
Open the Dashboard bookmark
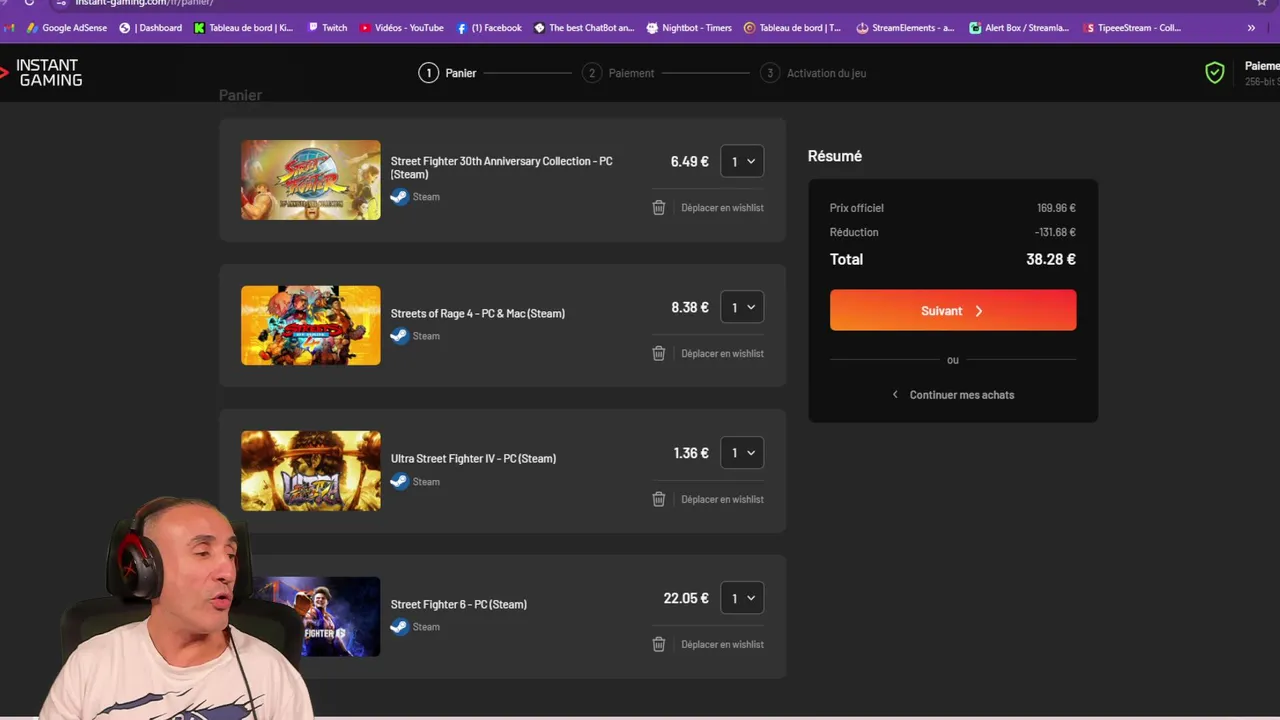(151, 28)
